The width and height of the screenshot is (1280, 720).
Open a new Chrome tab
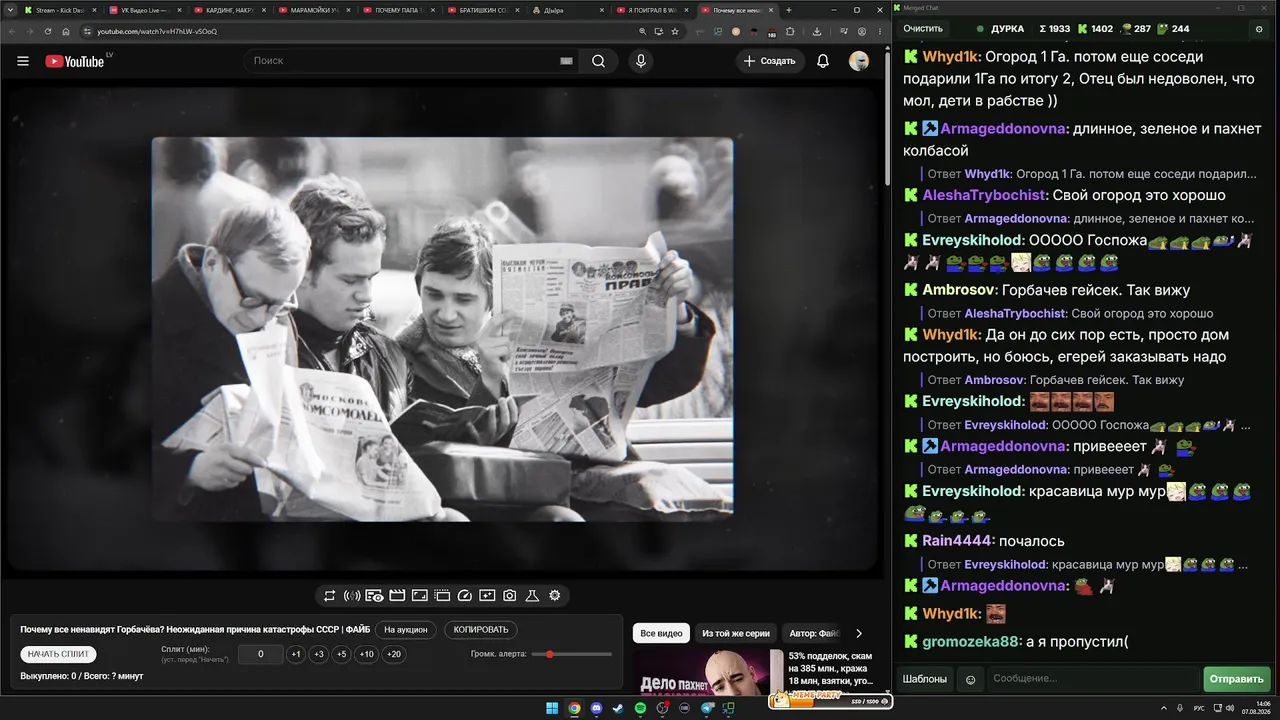(x=789, y=10)
